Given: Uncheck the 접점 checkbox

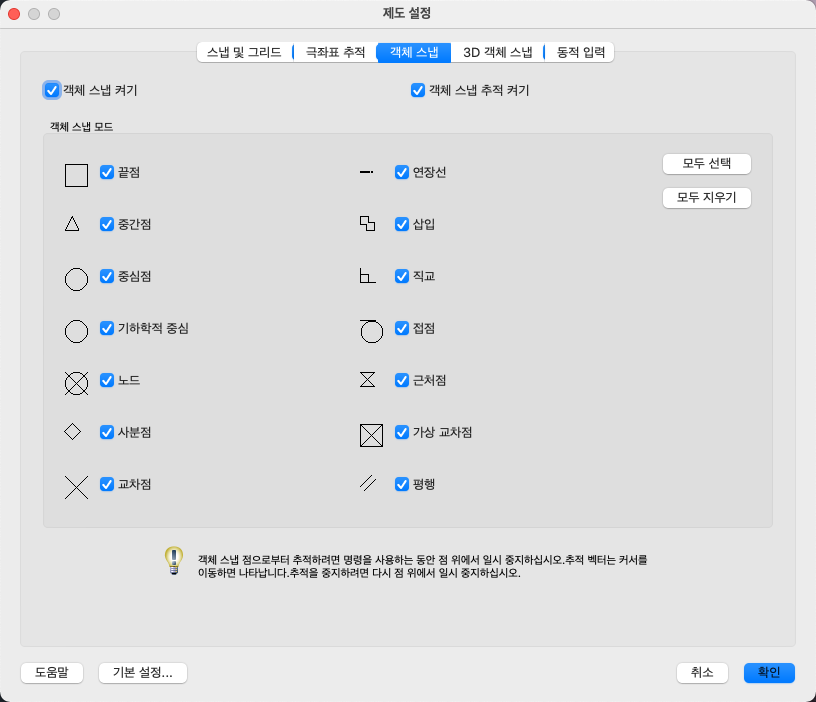Looking at the screenshot, I should 402,328.
